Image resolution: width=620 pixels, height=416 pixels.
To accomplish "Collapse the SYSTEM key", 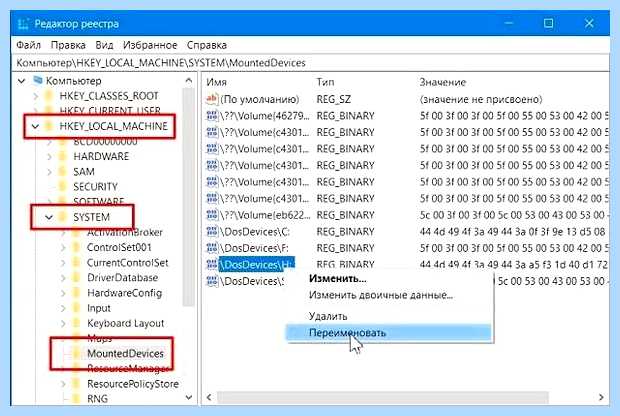I will [x=49, y=217].
